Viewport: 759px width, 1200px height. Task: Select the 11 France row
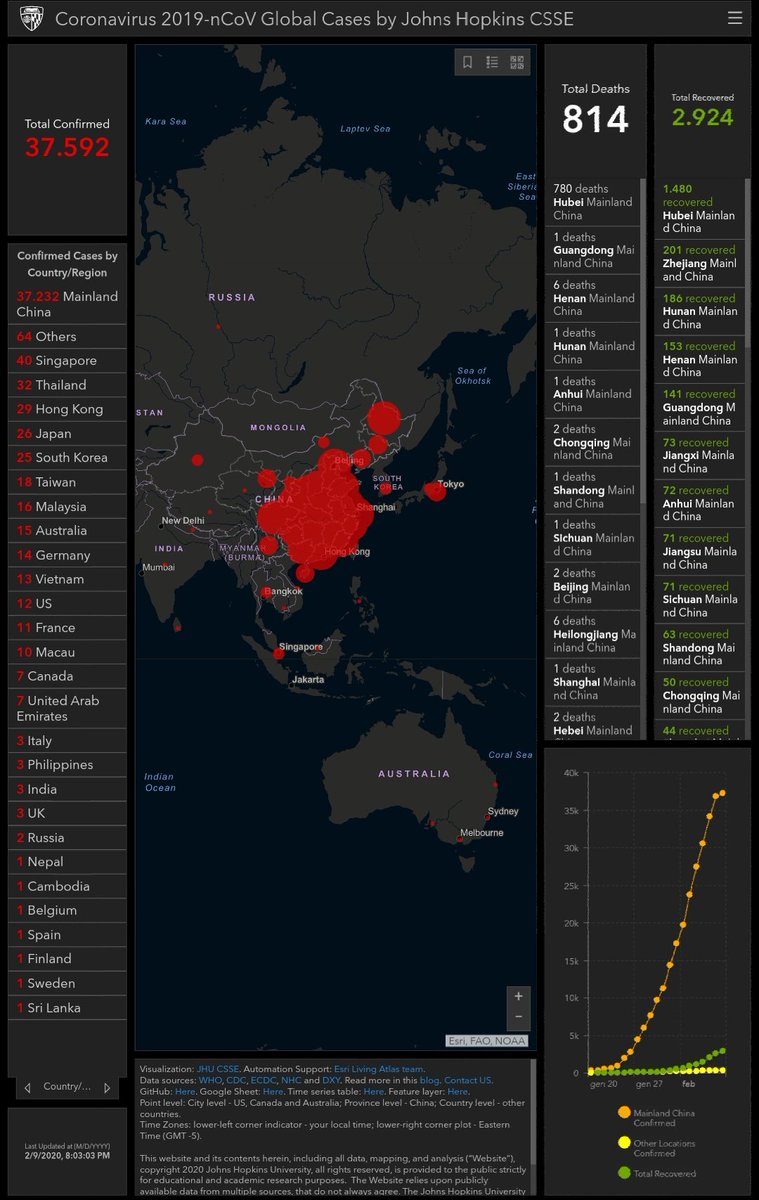pyautogui.click(x=67, y=628)
